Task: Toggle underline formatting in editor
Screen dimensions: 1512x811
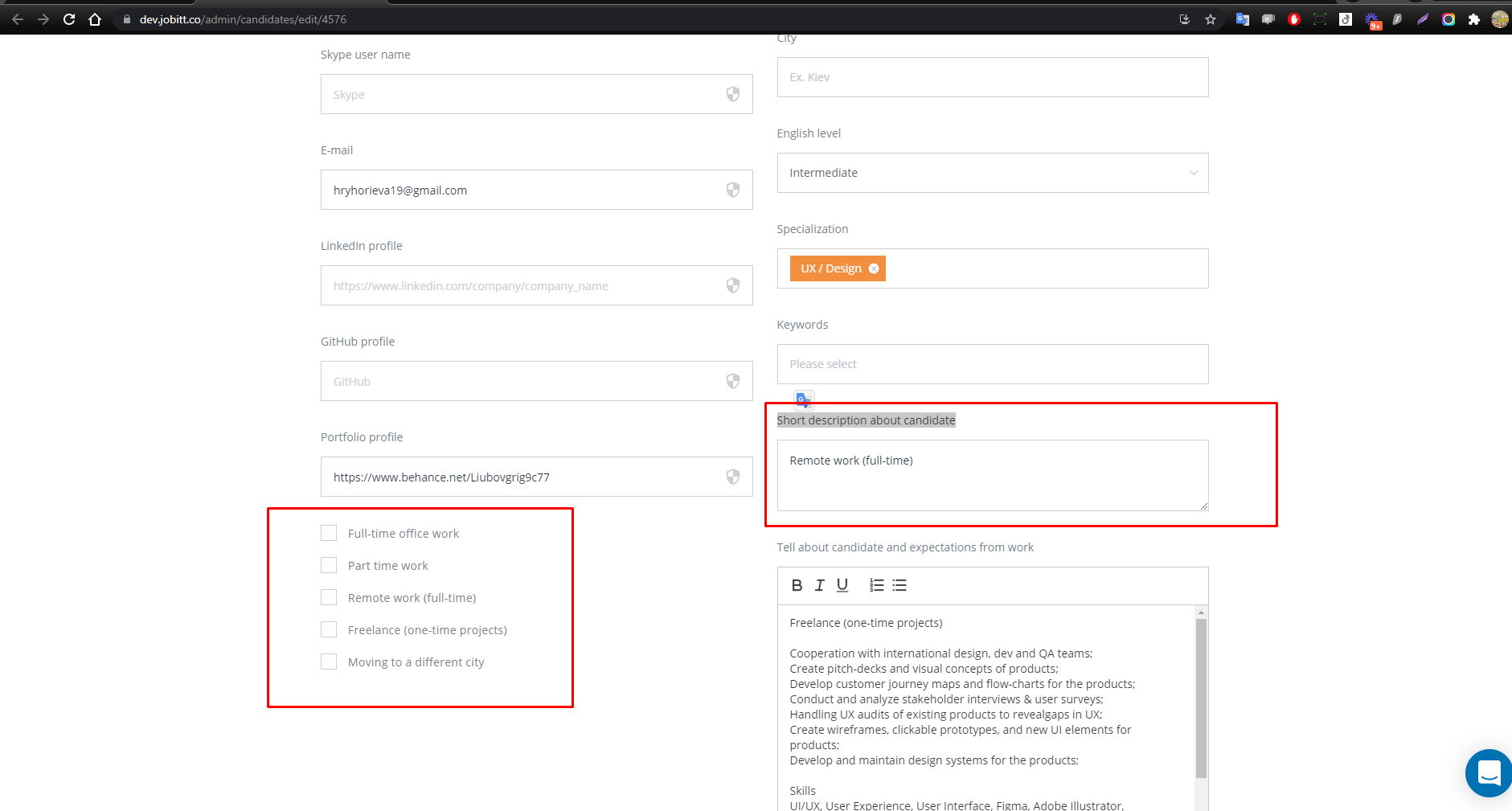Action: [842, 585]
